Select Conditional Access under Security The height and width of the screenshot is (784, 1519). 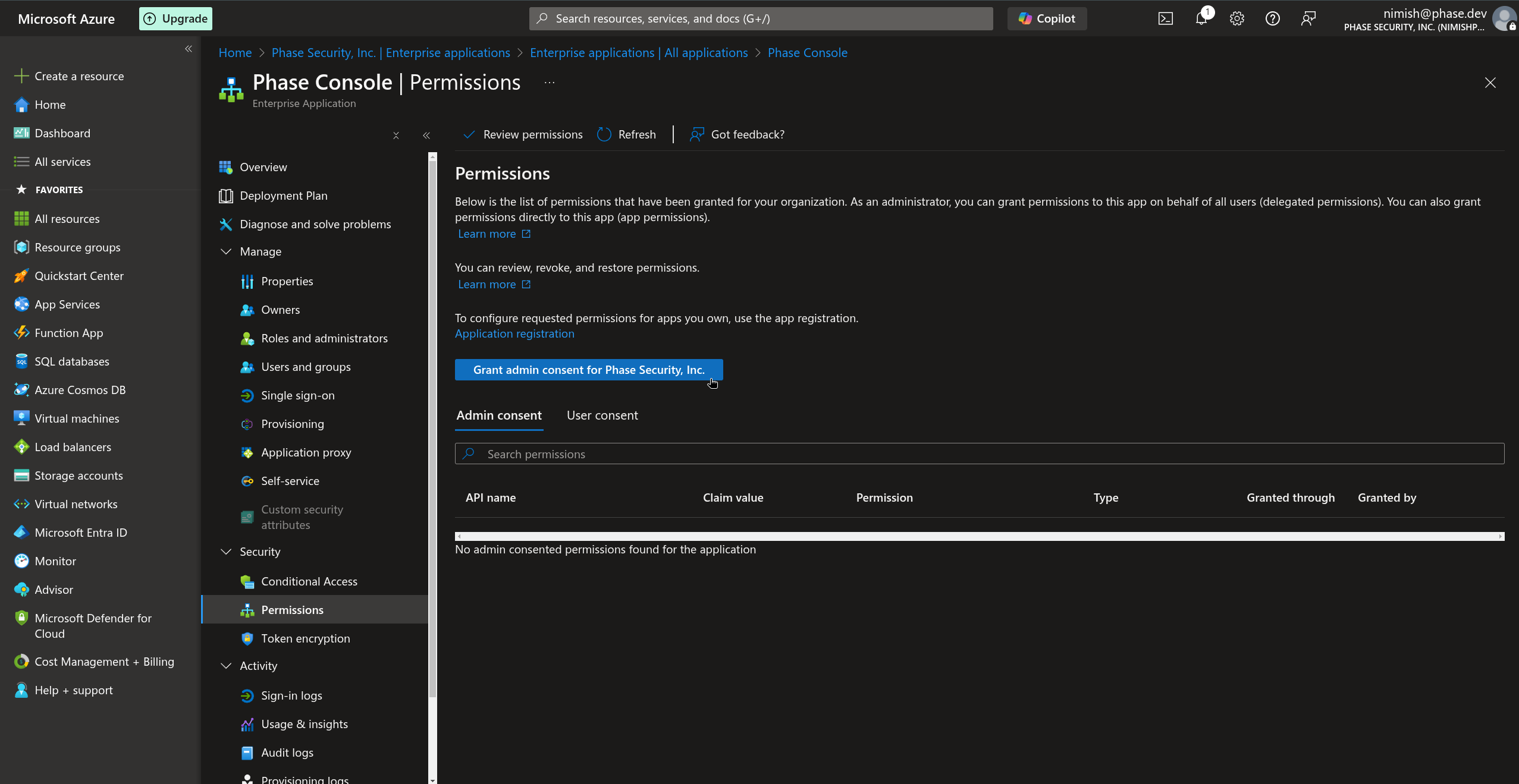(x=309, y=581)
